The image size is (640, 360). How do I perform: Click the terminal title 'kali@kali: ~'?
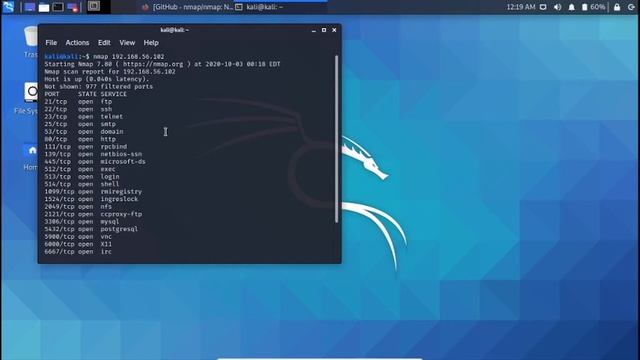pyautogui.click(x=174, y=30)
